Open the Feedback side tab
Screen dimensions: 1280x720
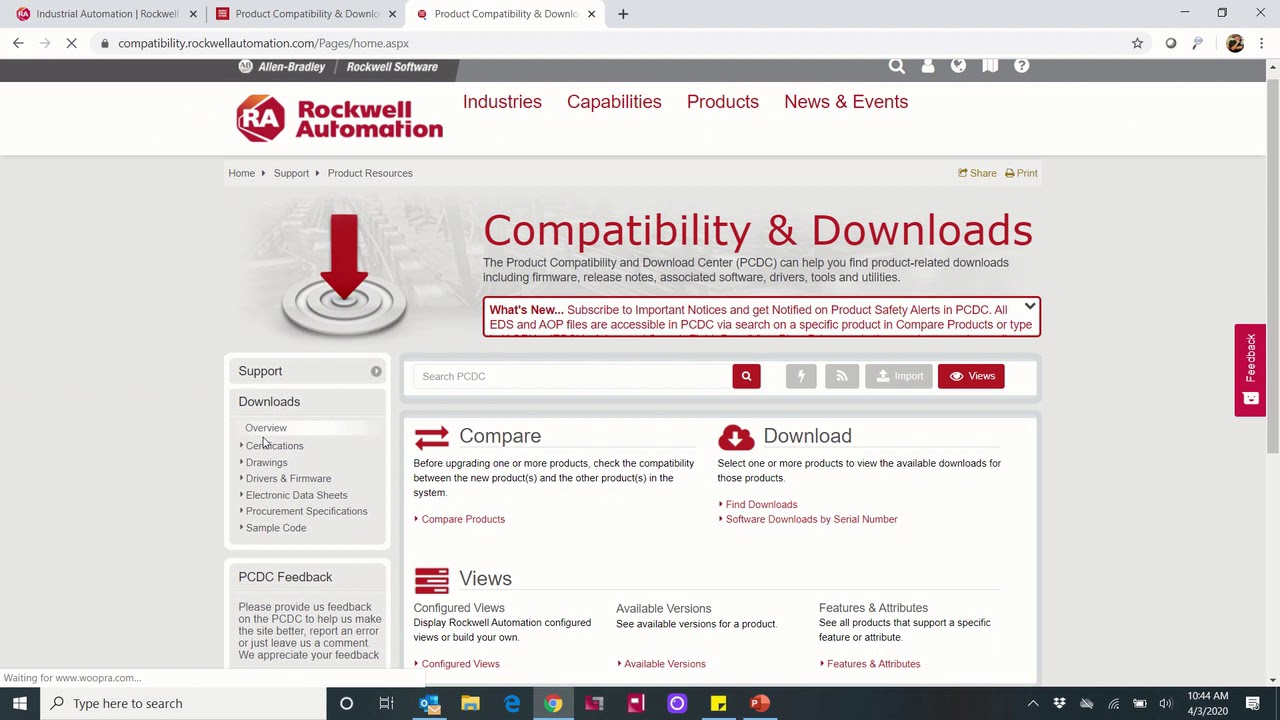[1250, 370]
